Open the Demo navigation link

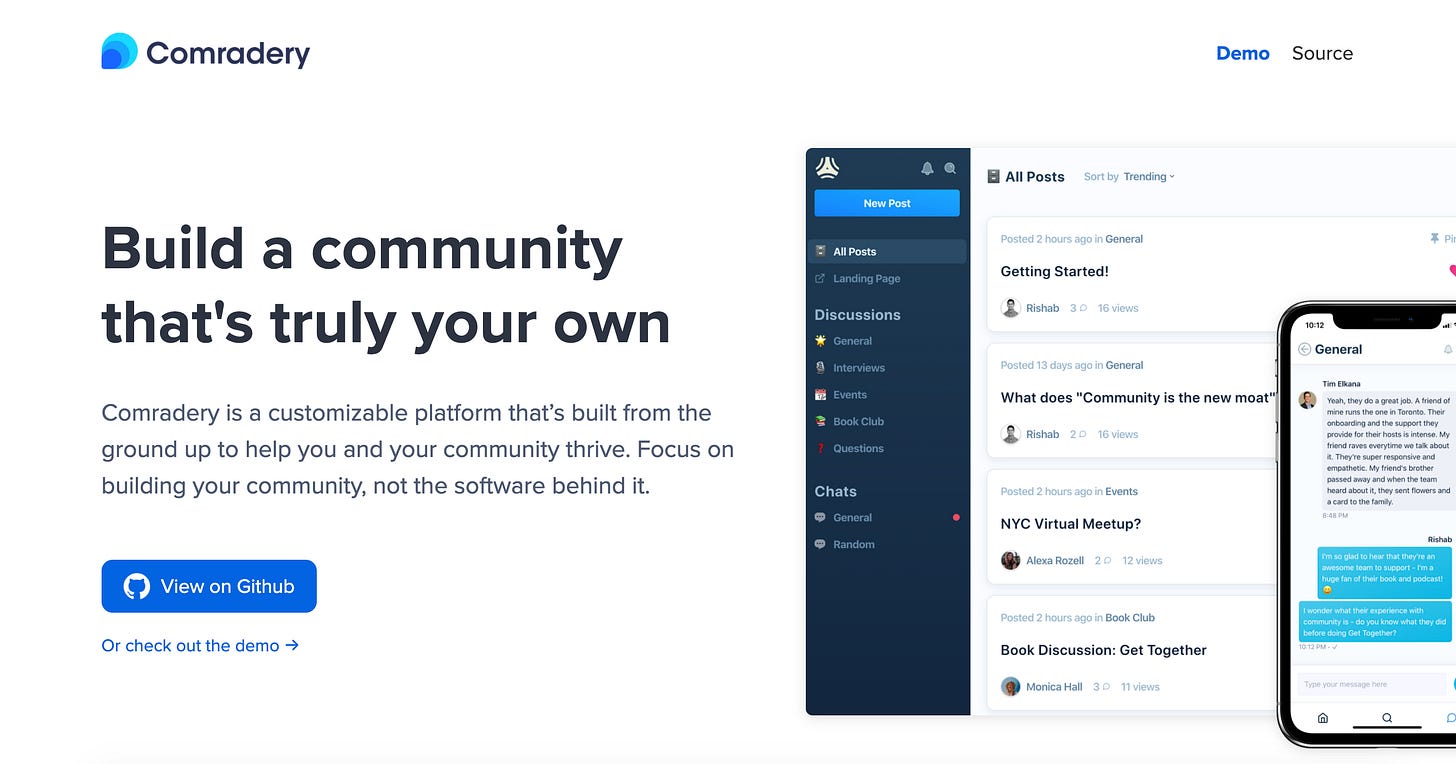coord(1242,53)
